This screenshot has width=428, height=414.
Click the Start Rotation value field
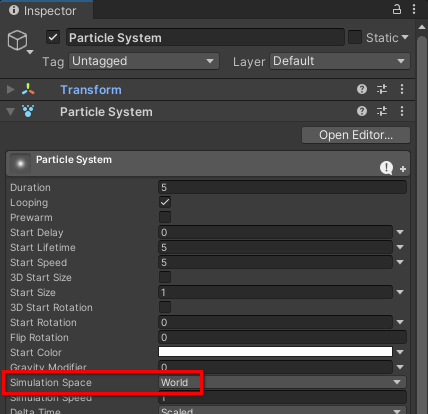(x=275, y=322)
